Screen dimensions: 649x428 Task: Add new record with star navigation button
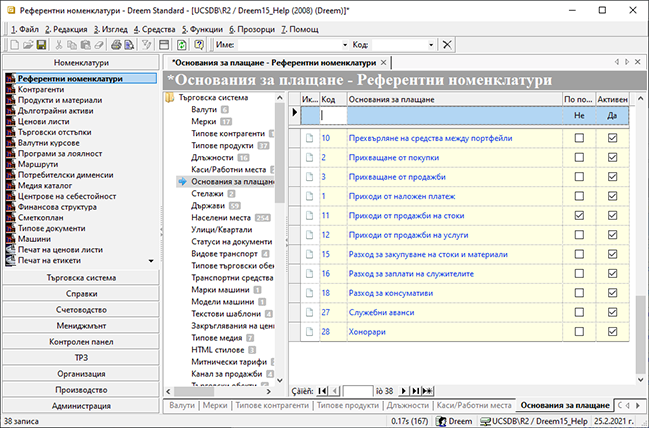pyautogui.click(x=428, y=391)
